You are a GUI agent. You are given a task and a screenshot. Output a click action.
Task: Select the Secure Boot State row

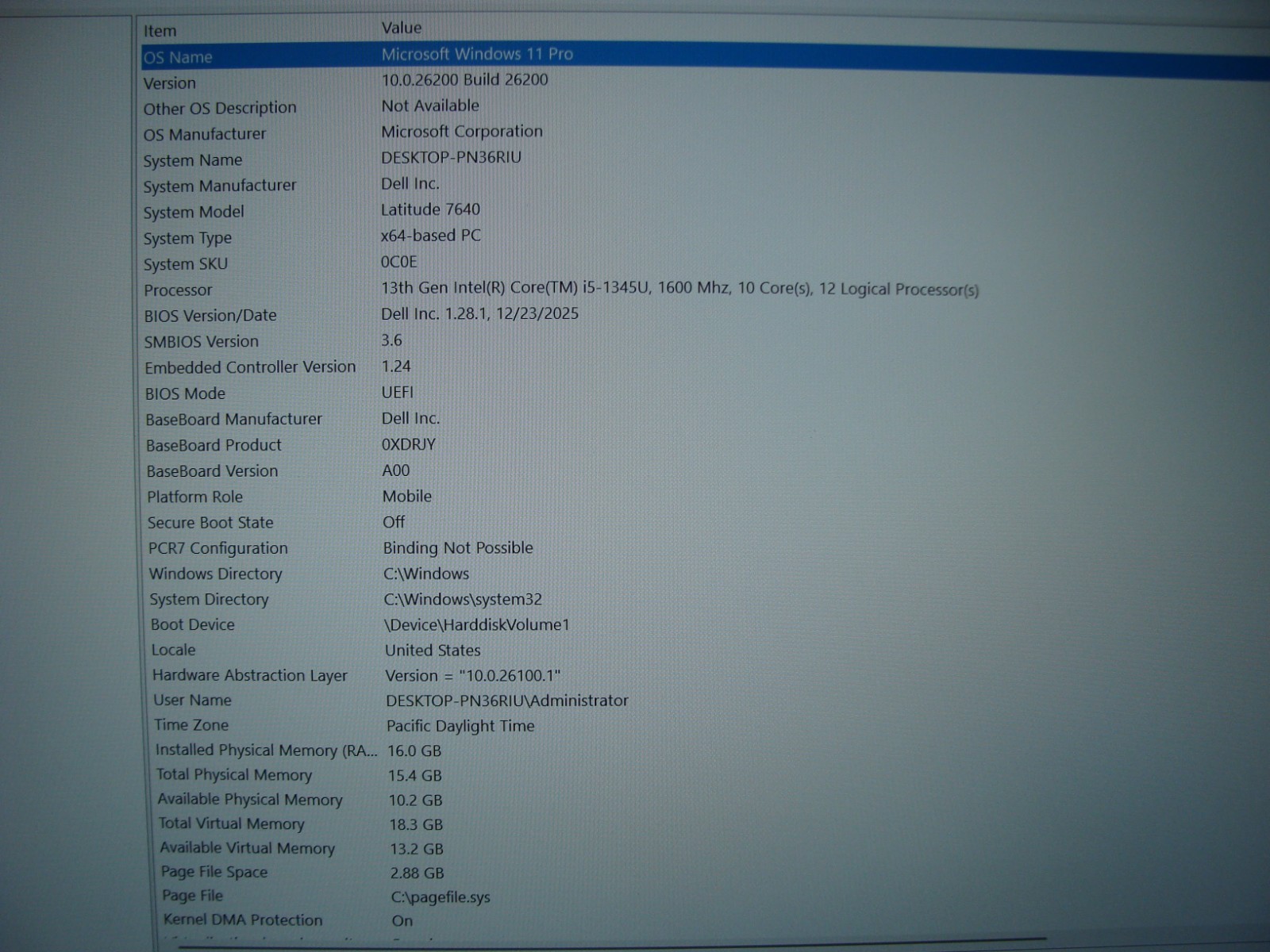[210, 523]
